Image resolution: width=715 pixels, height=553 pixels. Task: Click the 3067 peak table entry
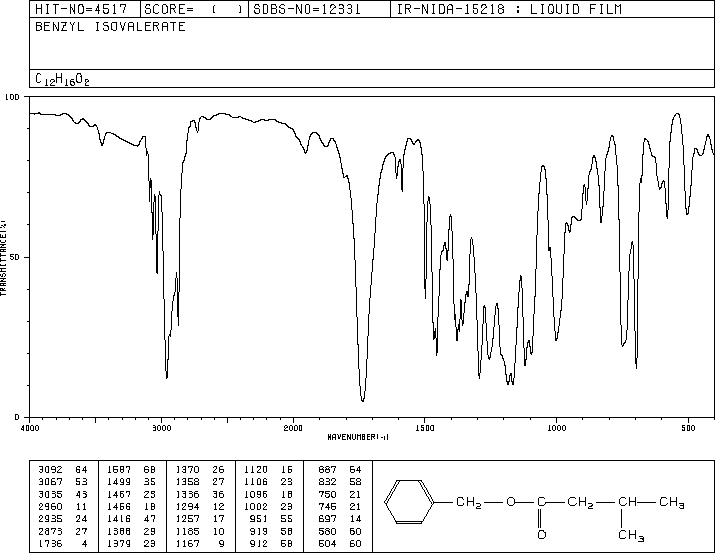click(63, 482)
